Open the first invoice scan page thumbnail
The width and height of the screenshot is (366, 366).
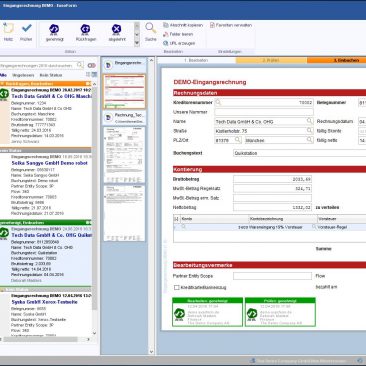coord(124,154)
